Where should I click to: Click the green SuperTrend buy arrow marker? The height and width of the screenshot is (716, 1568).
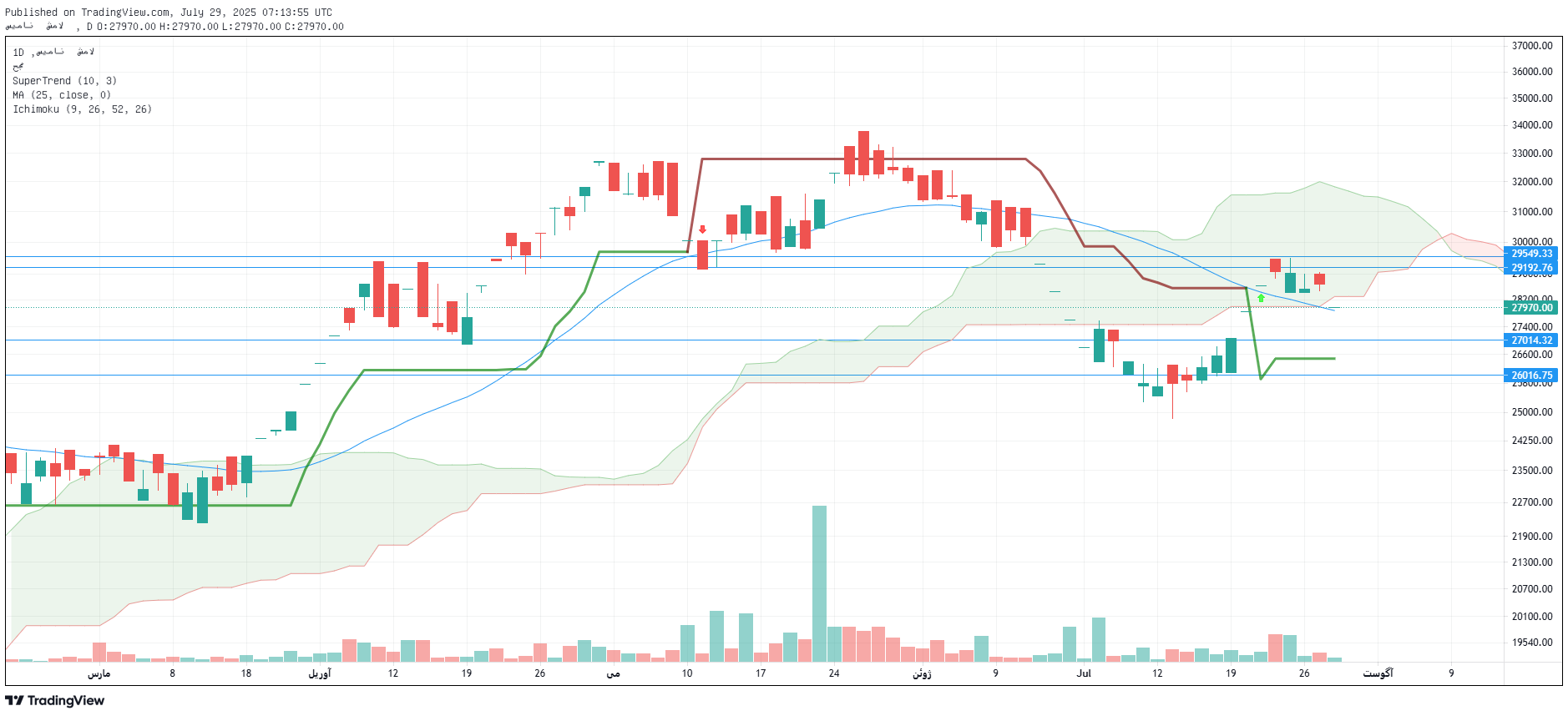[1261, 298]
